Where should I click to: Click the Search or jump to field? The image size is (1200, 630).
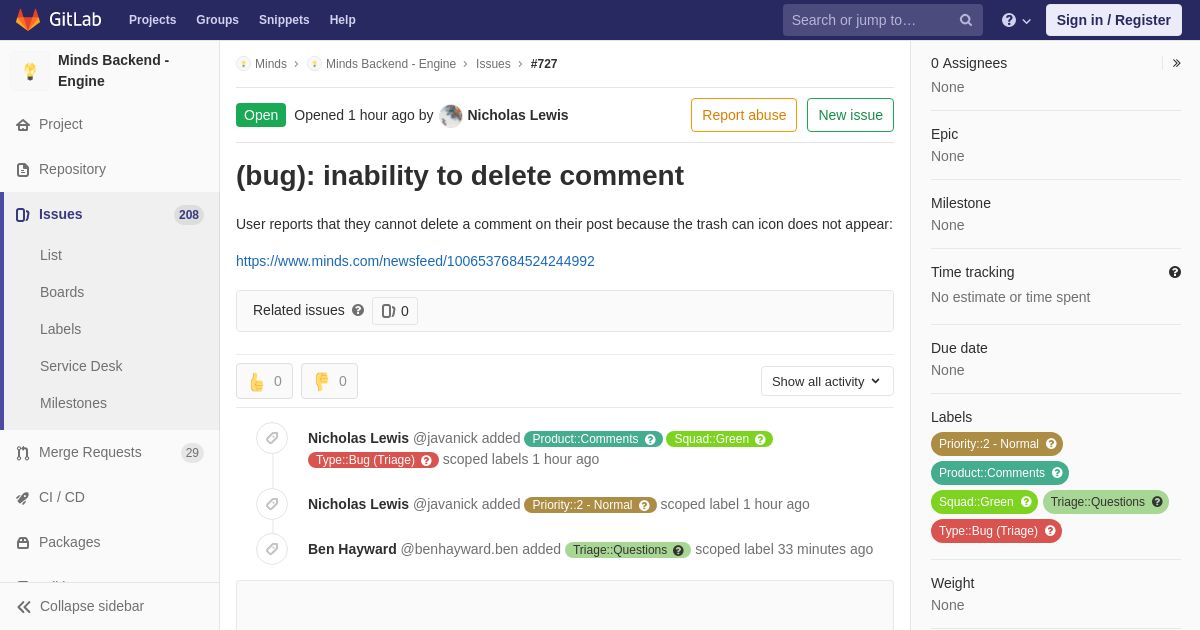coord(883,20)
